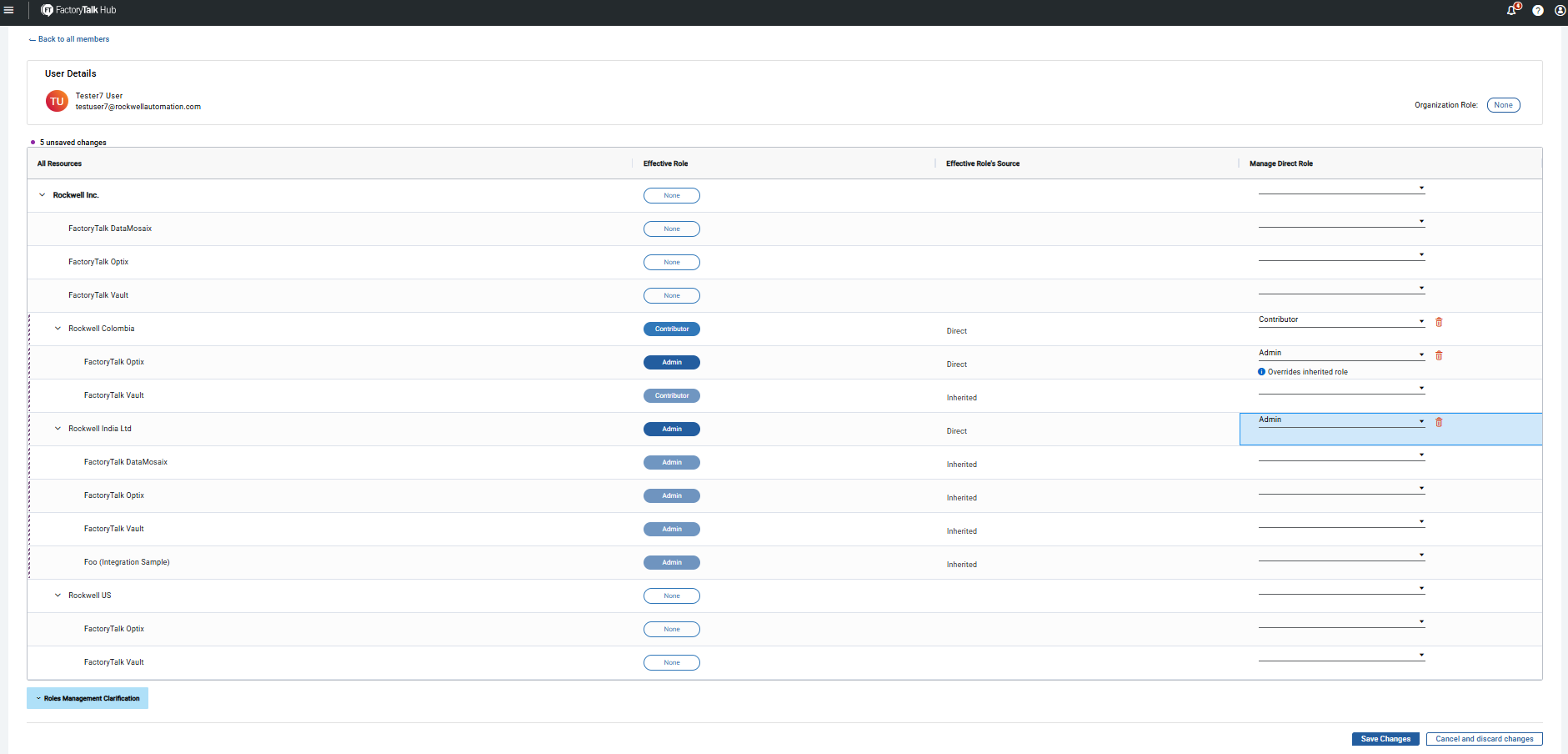Screen dimensions: 1568x754
Task: Select the Rockwell Colombia row label
Action: 102,329
